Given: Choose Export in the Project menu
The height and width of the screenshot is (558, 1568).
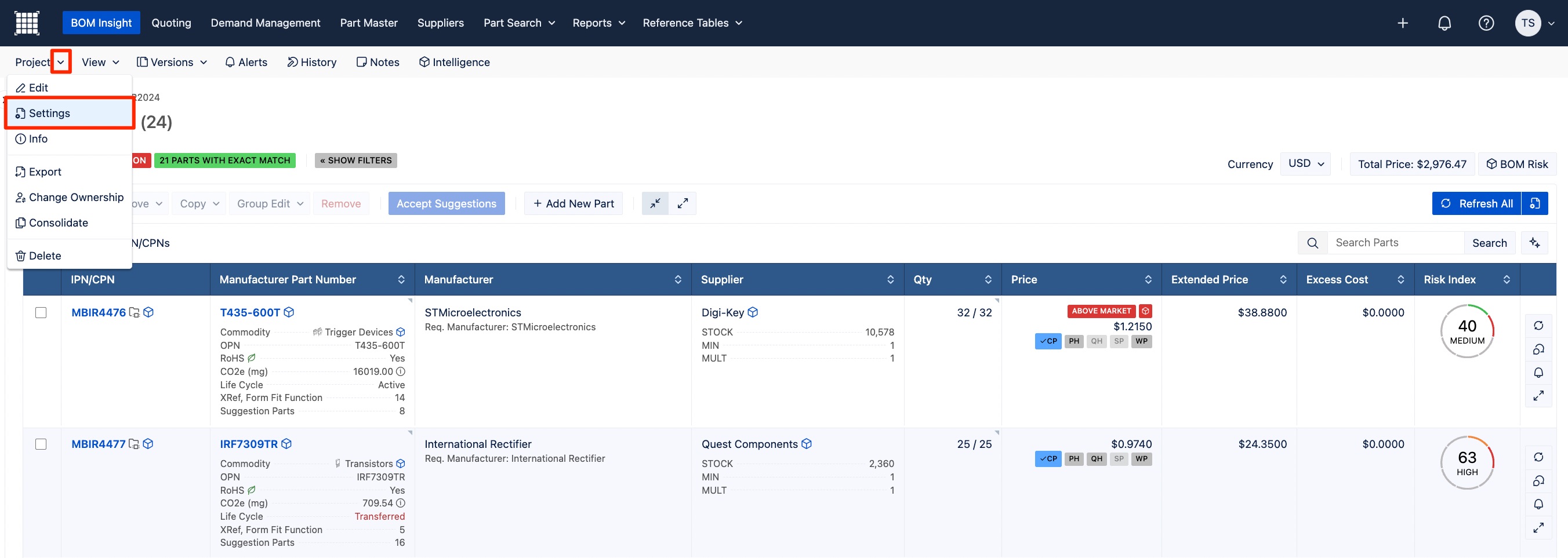Looking at the screenshot, I should (70, 172).
